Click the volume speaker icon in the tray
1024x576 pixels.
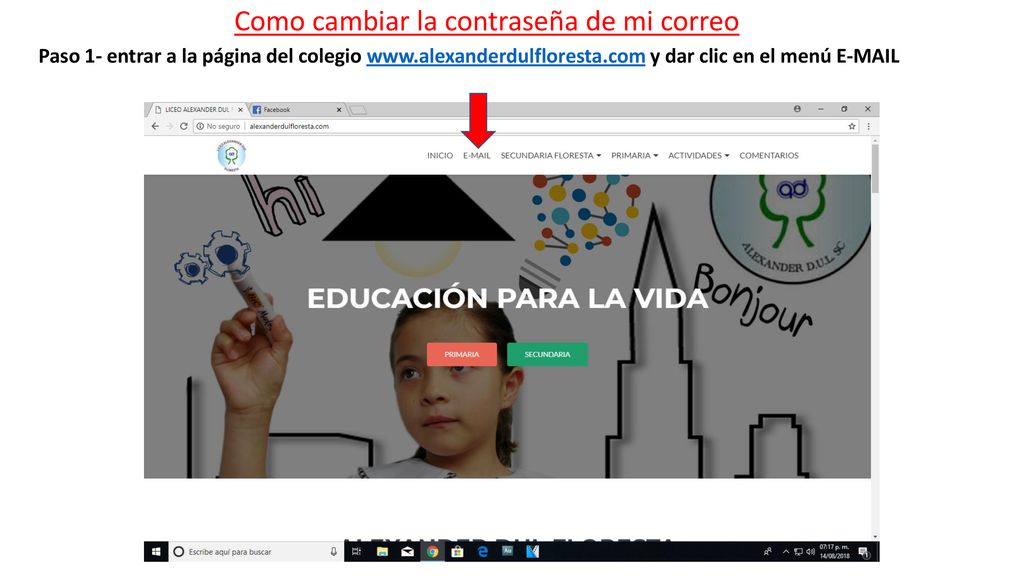click(810, 552)
